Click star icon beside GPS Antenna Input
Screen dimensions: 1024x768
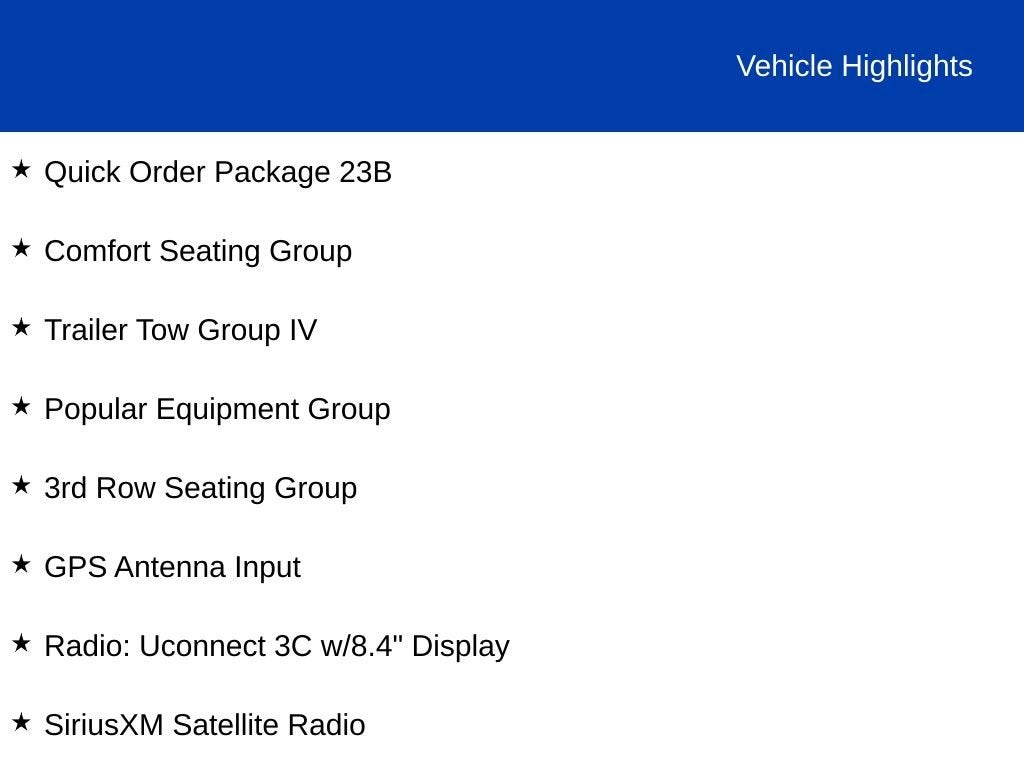coord(22,564)
